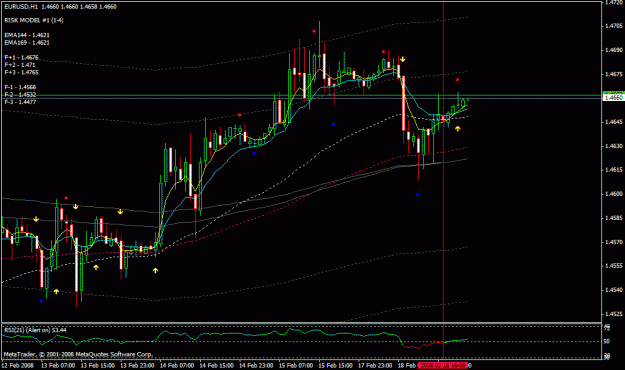Click the 1.4555 price axis value
625x370 pixels.
pyautogui.click(x=614, y=266)
